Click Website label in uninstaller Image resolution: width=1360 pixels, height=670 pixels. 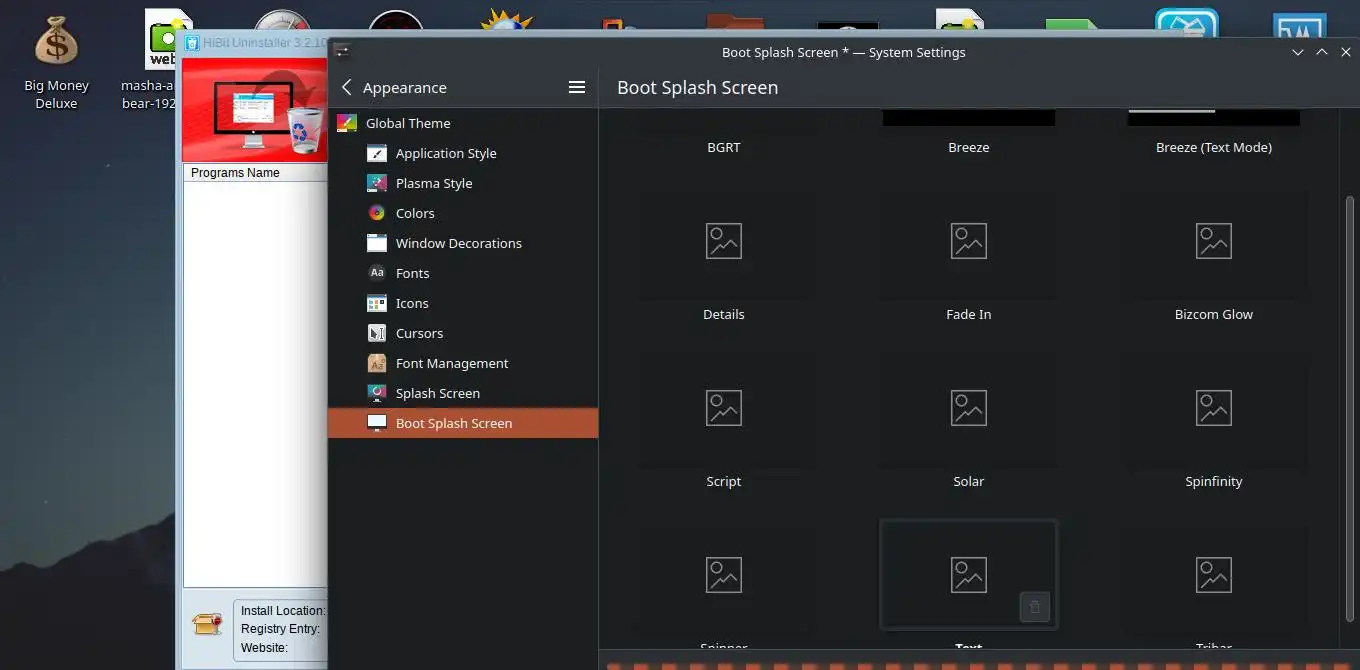tap(265, 648)
